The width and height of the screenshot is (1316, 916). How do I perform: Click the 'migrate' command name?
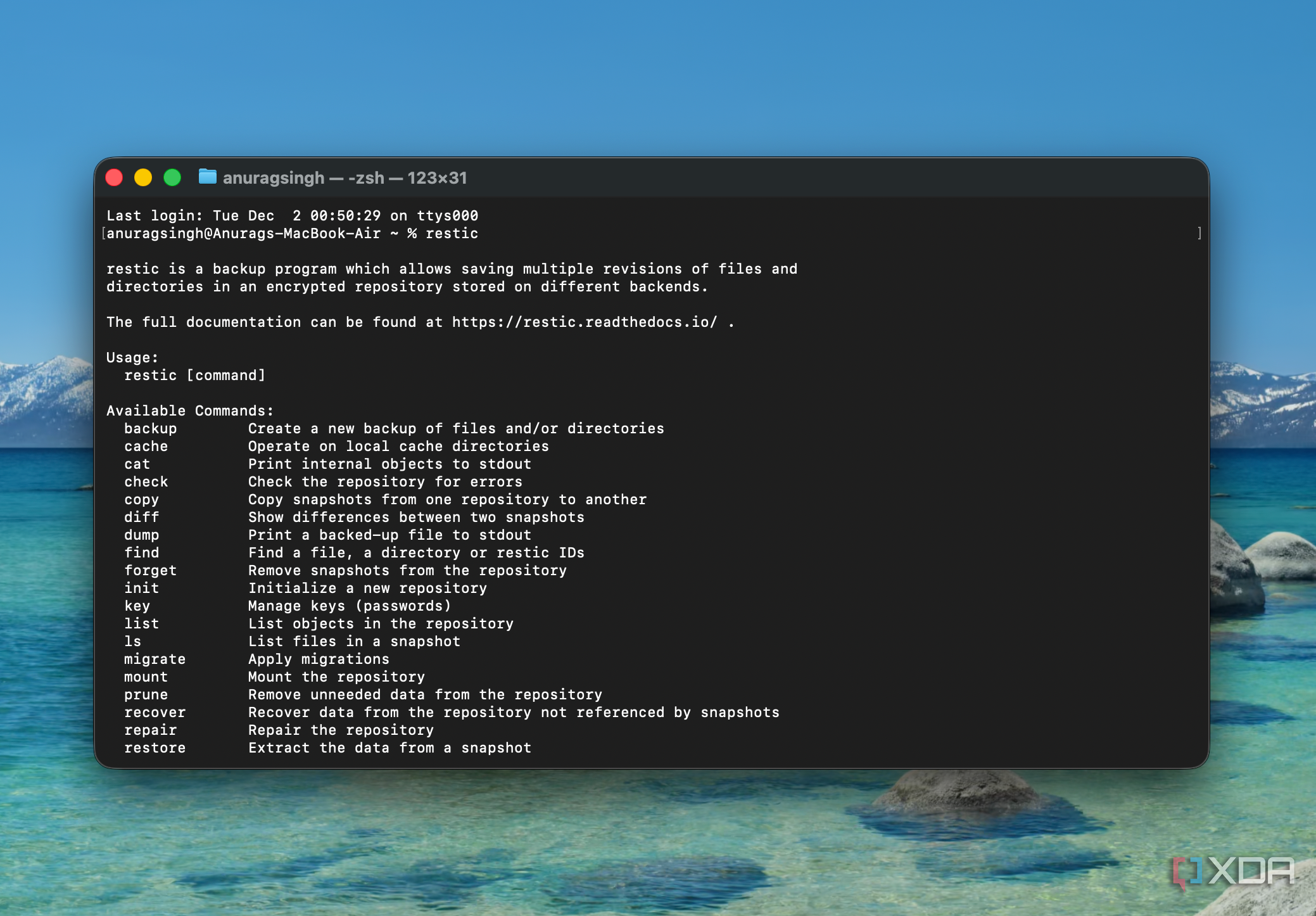(155, 659)
